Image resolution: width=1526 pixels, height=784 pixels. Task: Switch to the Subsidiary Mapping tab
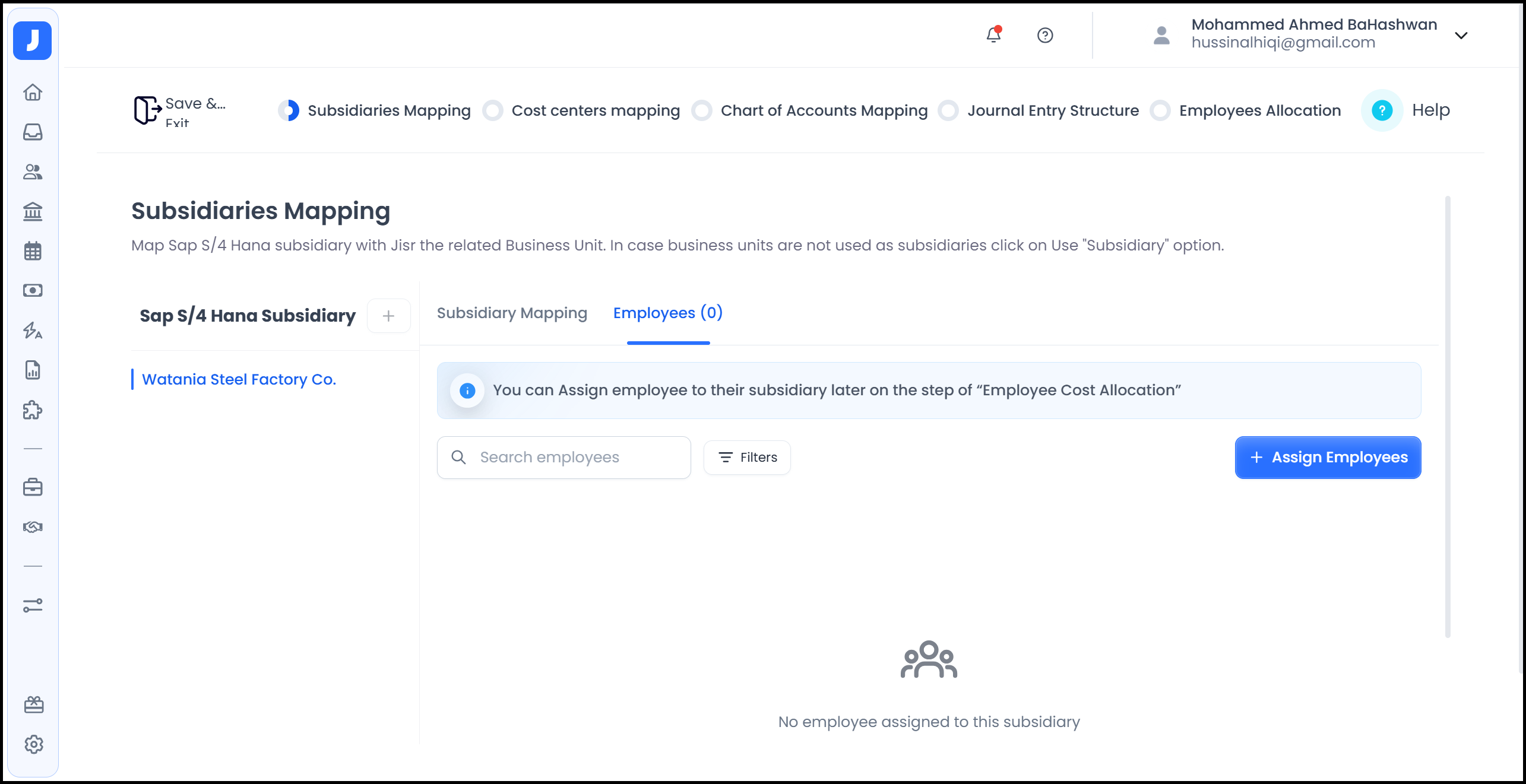coord(512,313)
